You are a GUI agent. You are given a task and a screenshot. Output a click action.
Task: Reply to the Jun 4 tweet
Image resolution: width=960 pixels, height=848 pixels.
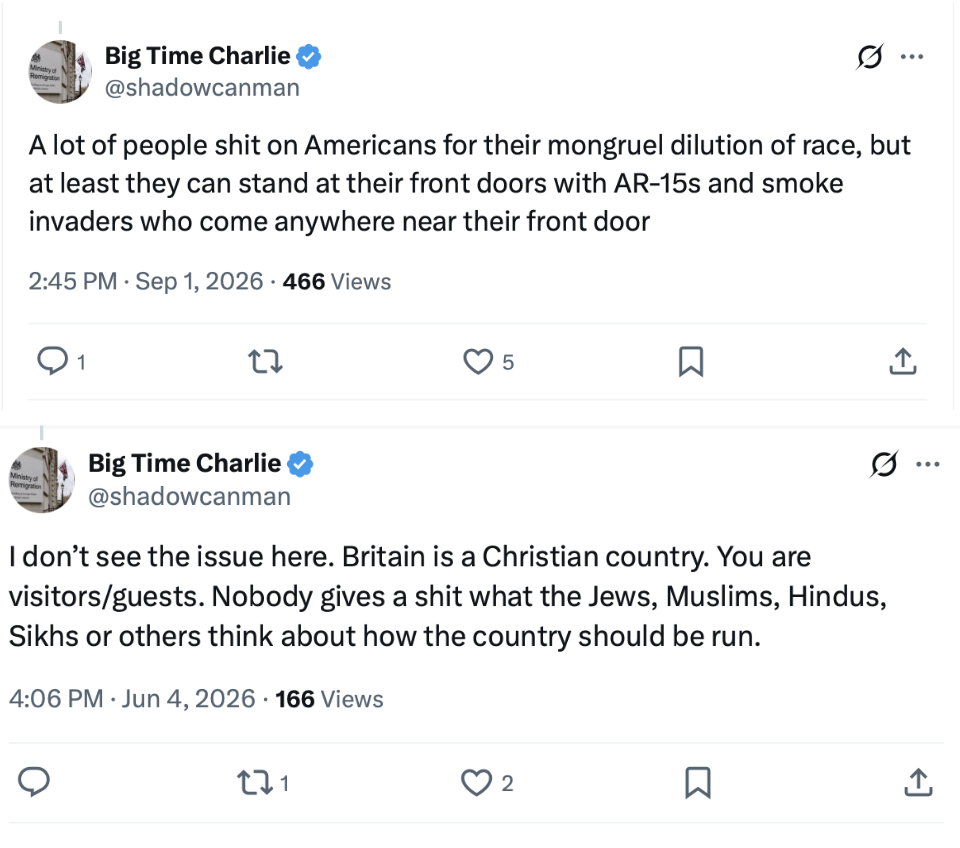34,782
